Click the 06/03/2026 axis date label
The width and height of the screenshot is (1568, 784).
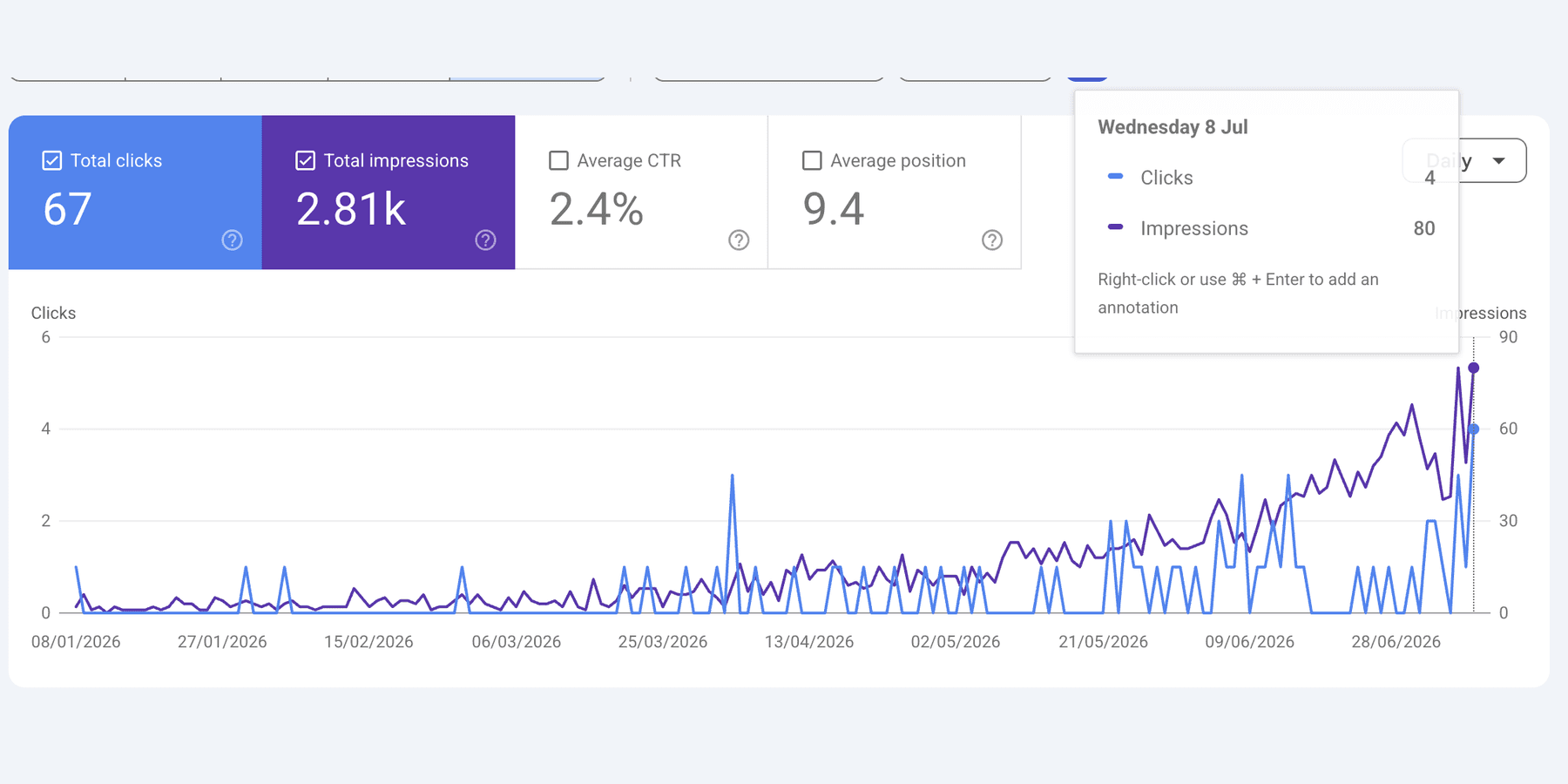(517, 642)
